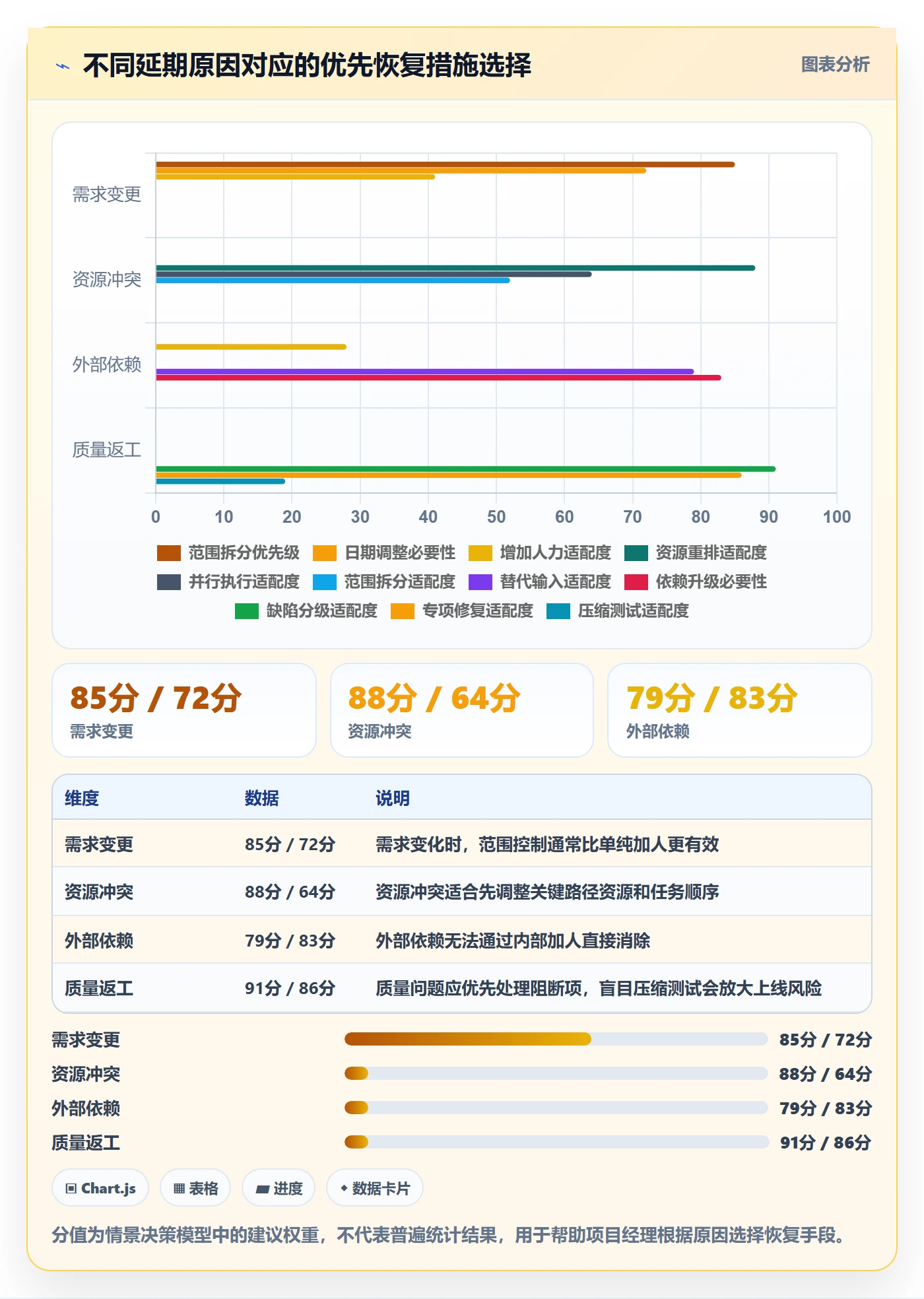The image size is (924, 1299).
Task: Select the 数据卡片 chip
Action: click(x=375, y=1188)
